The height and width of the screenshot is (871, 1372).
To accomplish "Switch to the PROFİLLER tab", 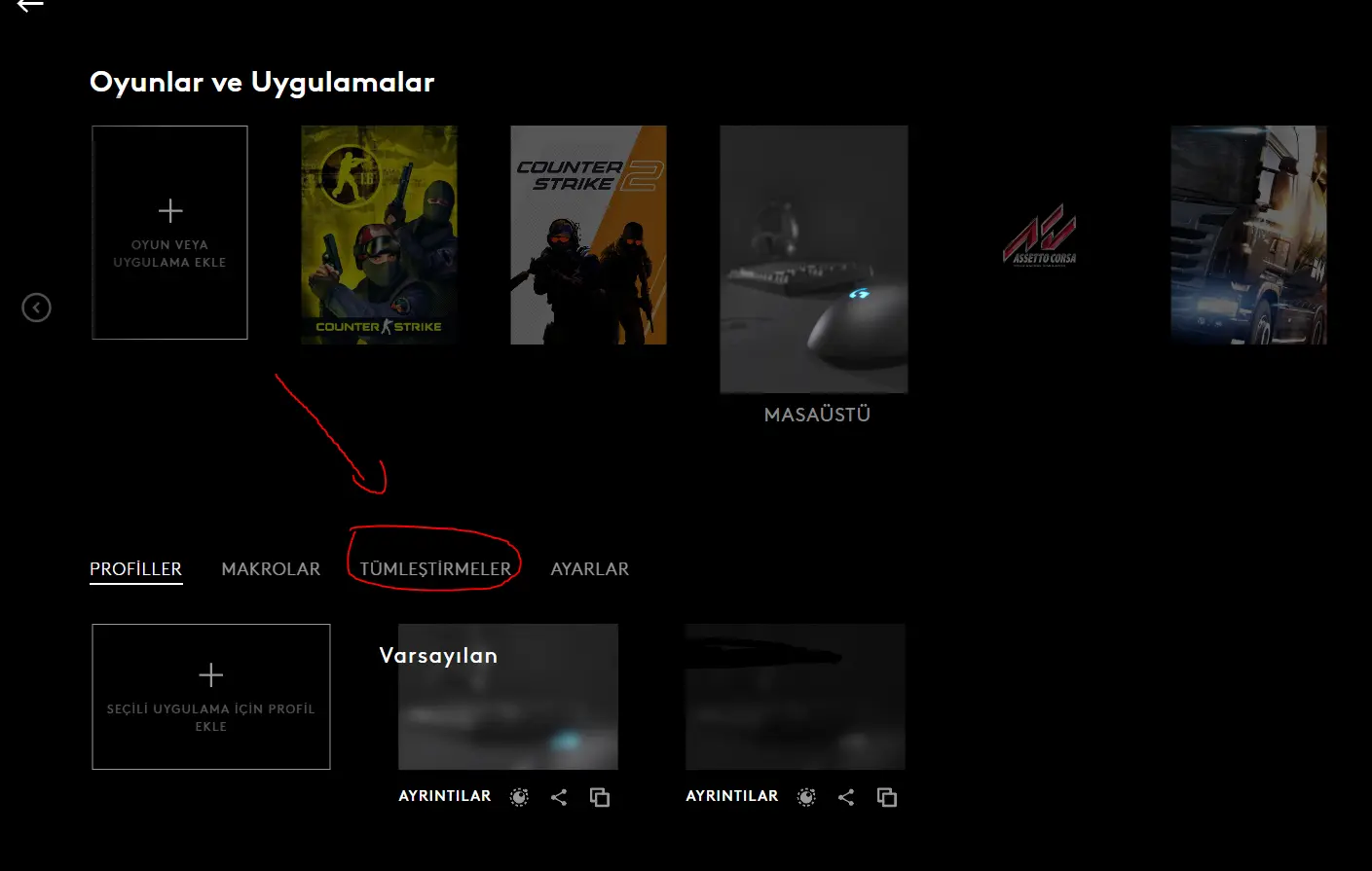I will 135,569.
